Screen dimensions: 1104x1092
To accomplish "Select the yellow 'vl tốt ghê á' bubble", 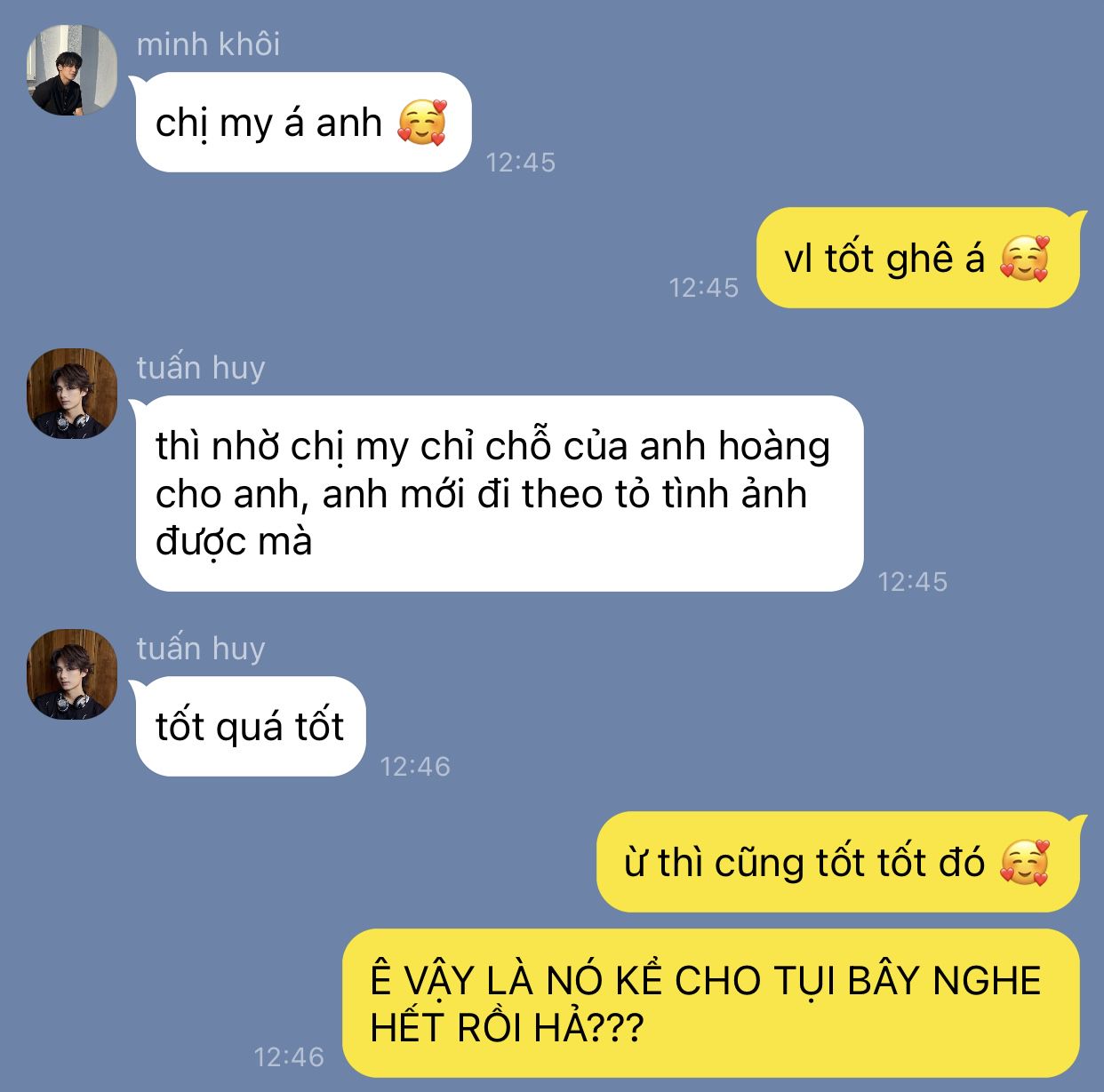I will [x=918, y=258].
